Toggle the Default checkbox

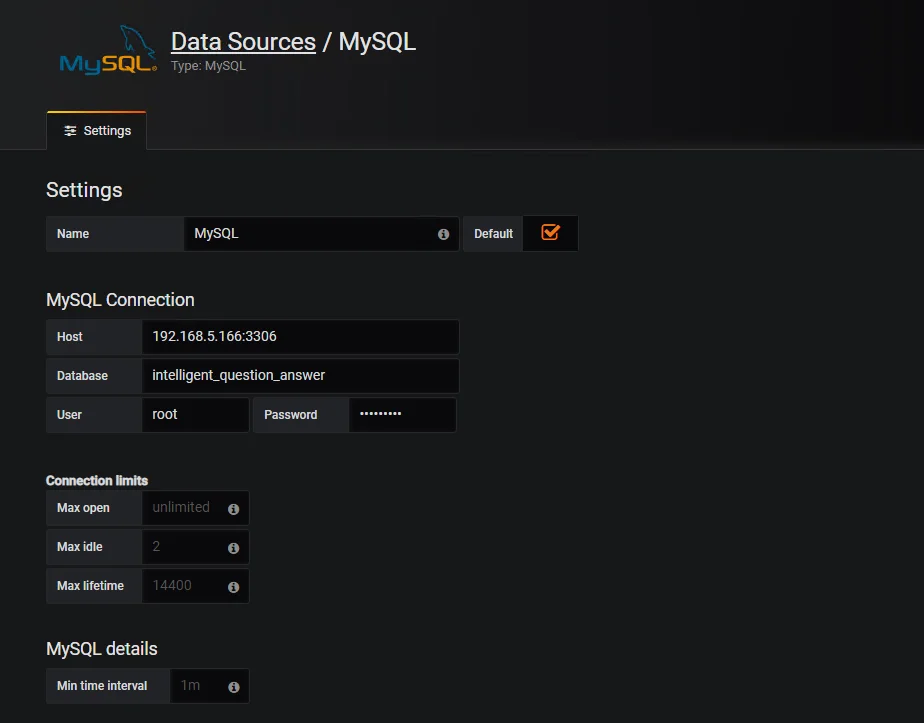(x=550, y=232)
